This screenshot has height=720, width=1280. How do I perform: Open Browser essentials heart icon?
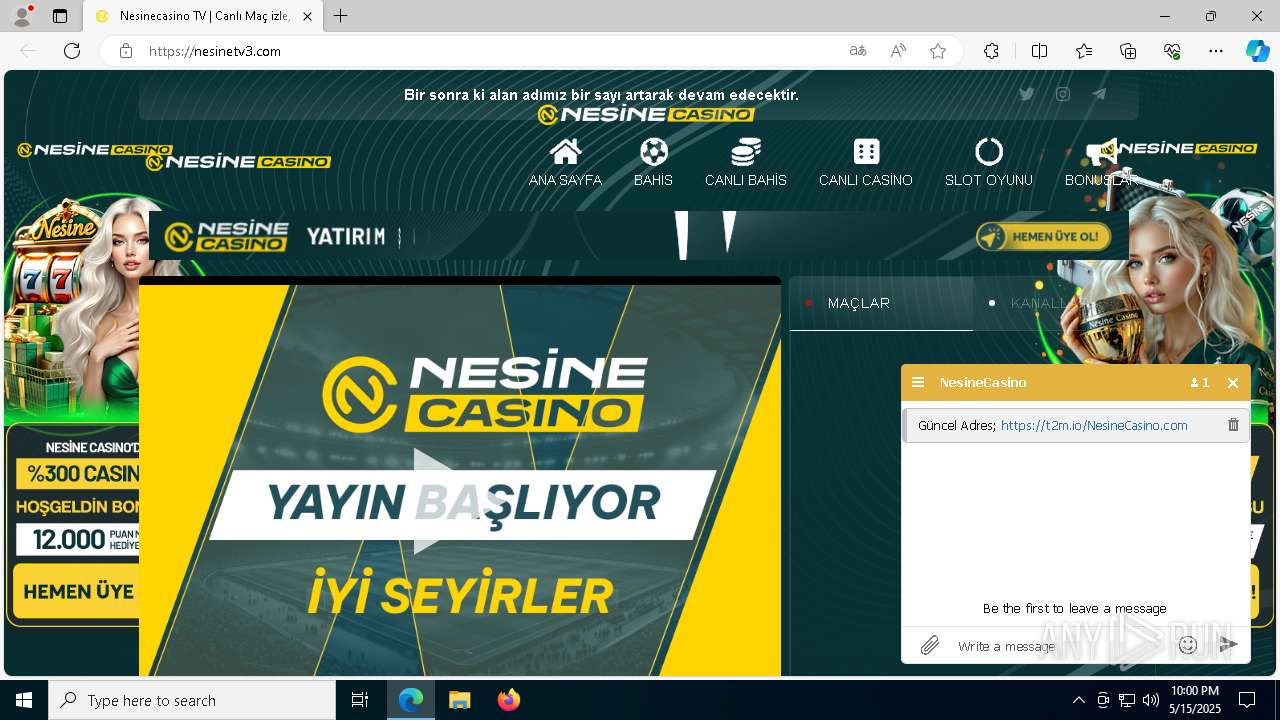[x=1172, y=51]
